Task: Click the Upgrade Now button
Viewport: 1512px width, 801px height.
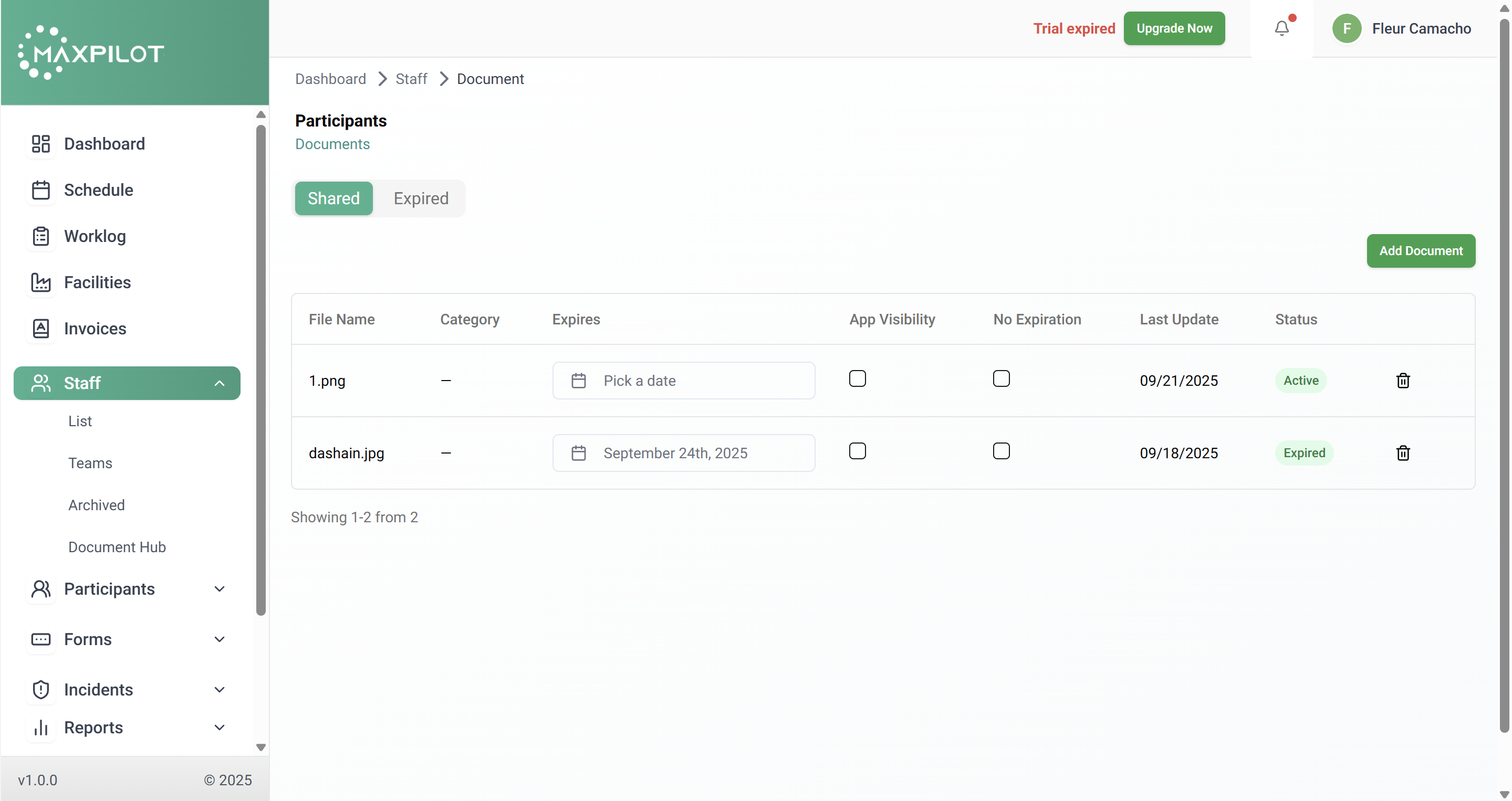Action: tap(1174, 28)
